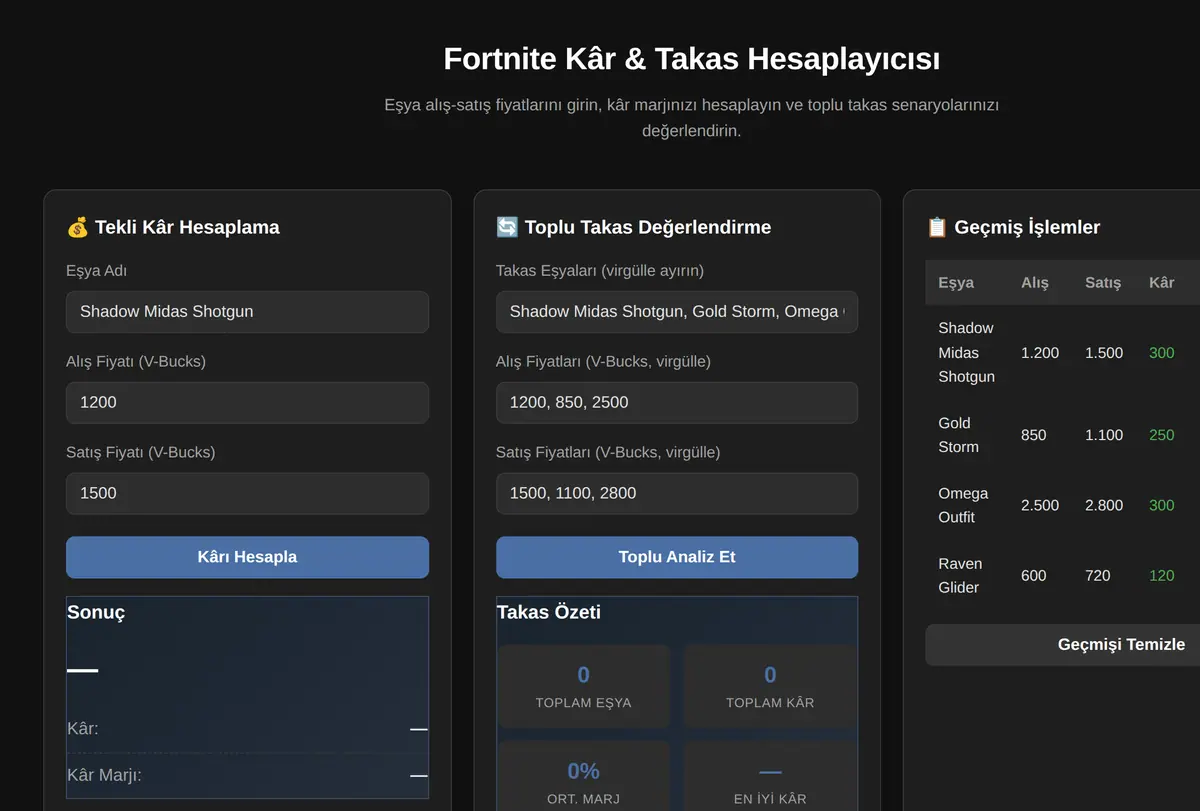1200x811 pixels.
Task: Click the 250 profit value for Gold Storm
Action: click(x=1162, y=435)
